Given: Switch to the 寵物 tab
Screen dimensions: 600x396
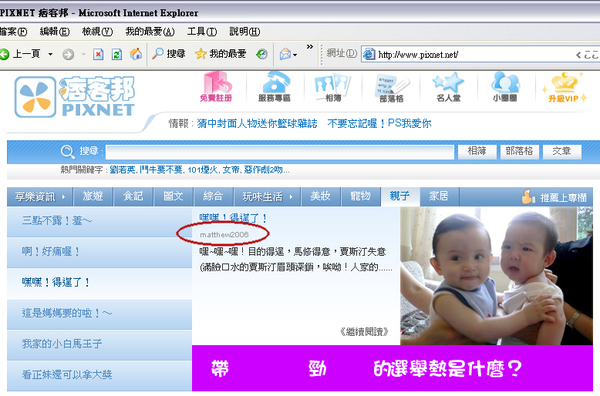Looking at the screenshot, I should coord(360,197).
